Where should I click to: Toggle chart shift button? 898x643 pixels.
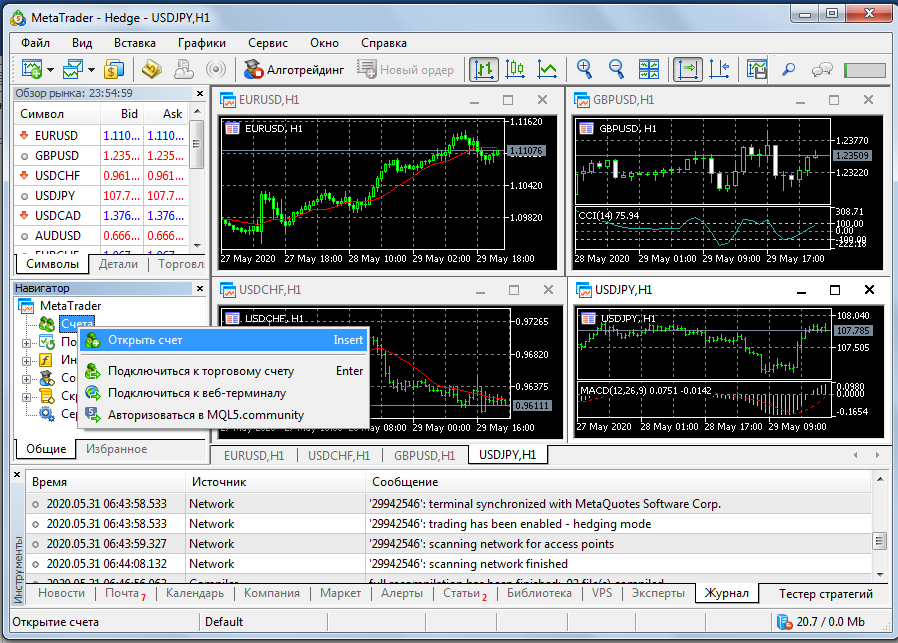pyautogui.click(x=719, y=69)
